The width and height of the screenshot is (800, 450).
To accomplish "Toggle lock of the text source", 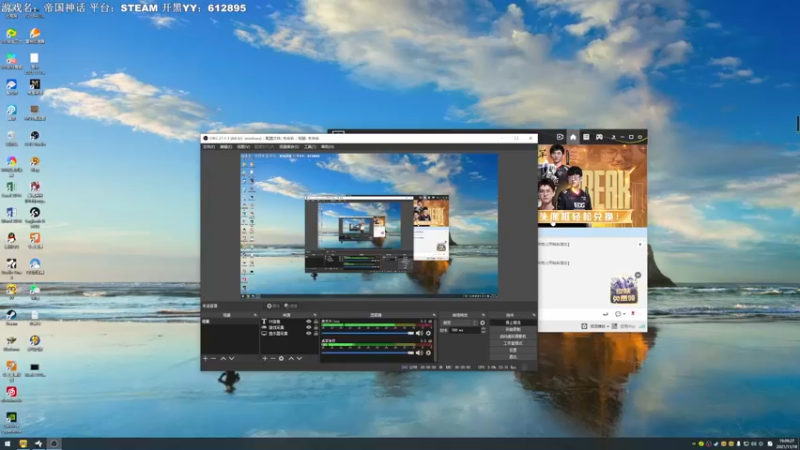I will tap(316, 322).
